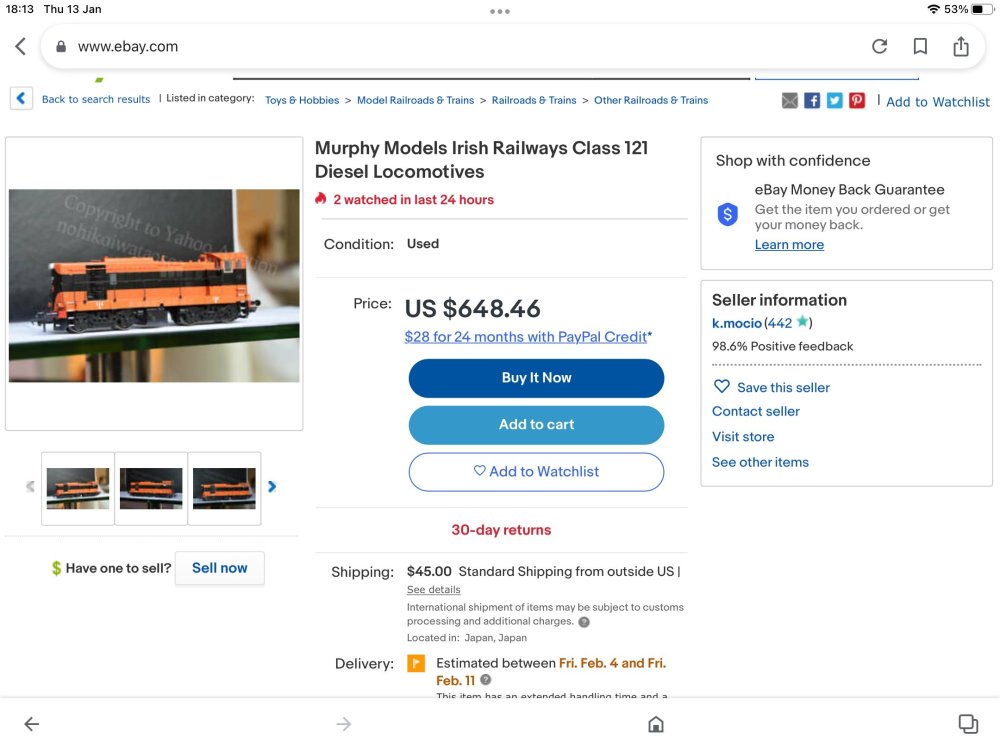Share listing on Pinterest
This screenshot has height=750, width=1000.
857,100
